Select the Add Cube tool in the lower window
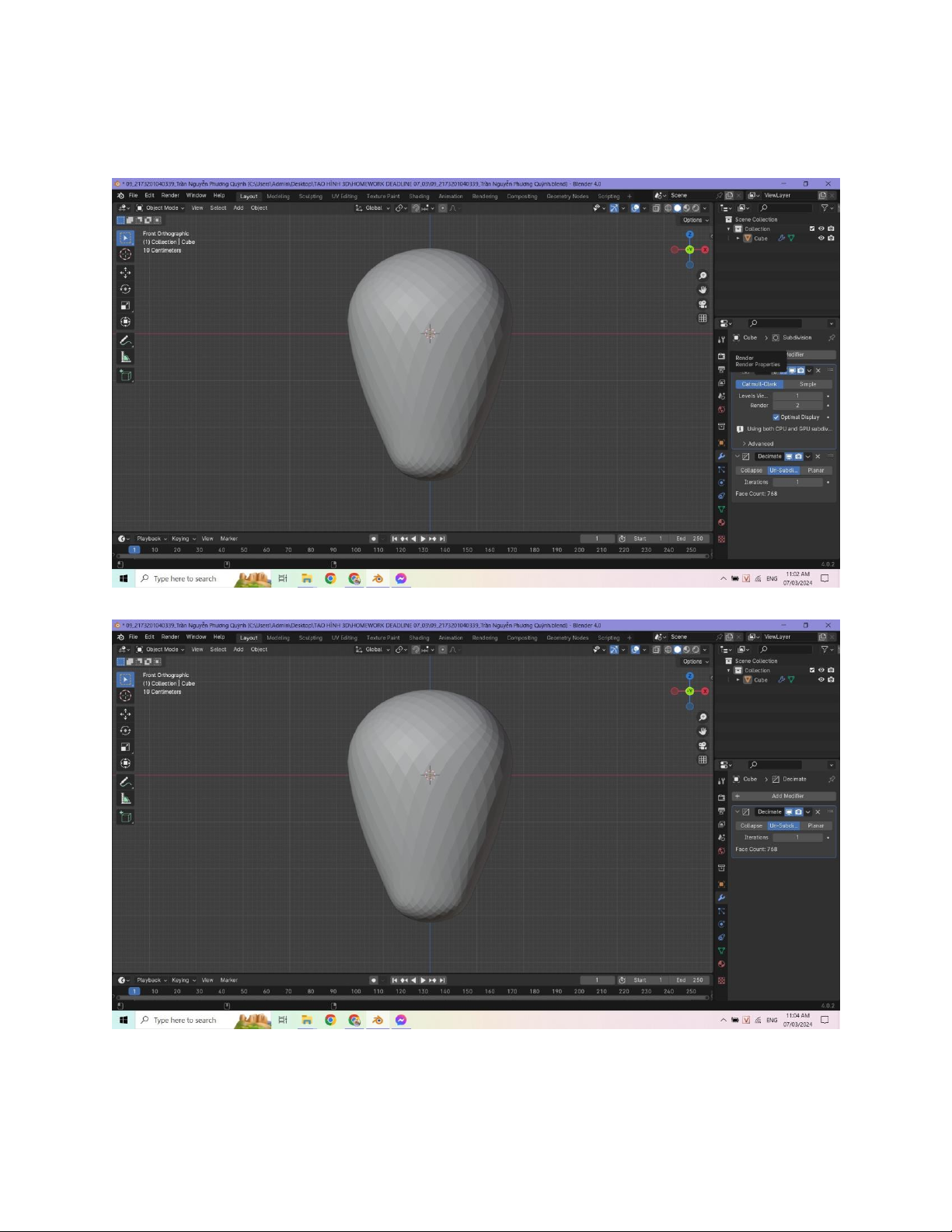 point(125,817)
